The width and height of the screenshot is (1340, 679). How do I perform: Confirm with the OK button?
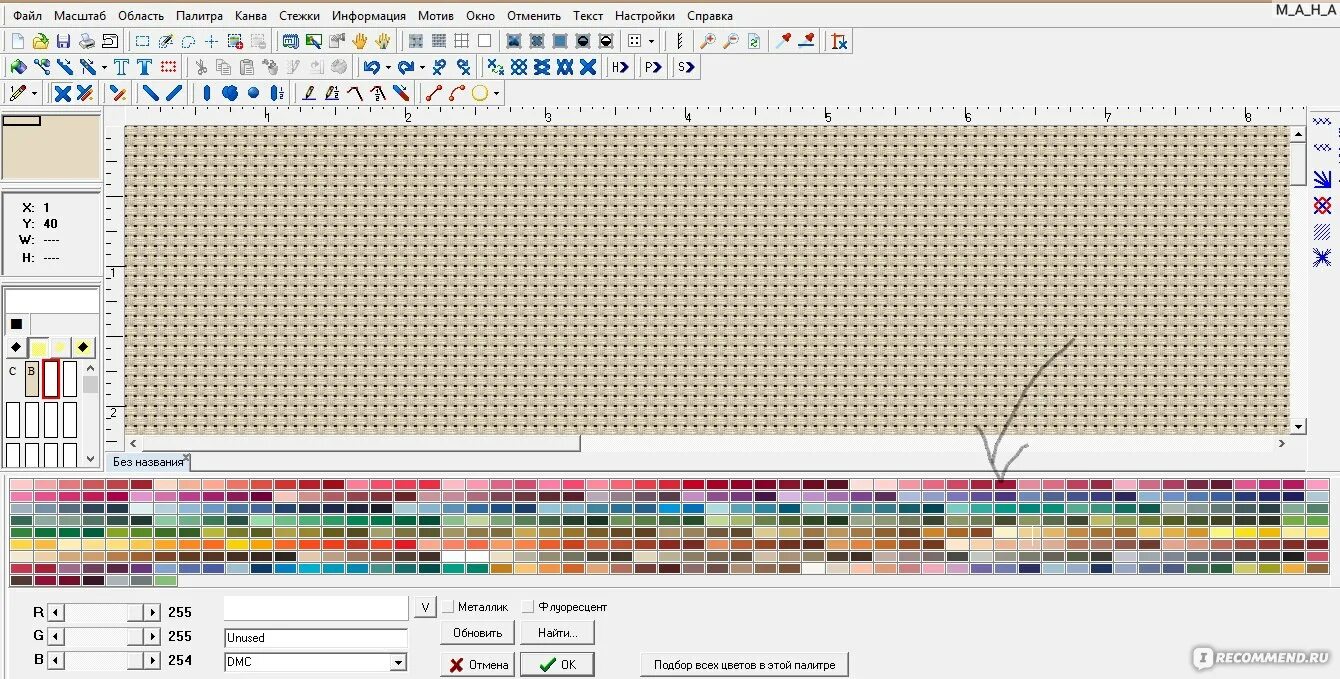coord(558,664)
